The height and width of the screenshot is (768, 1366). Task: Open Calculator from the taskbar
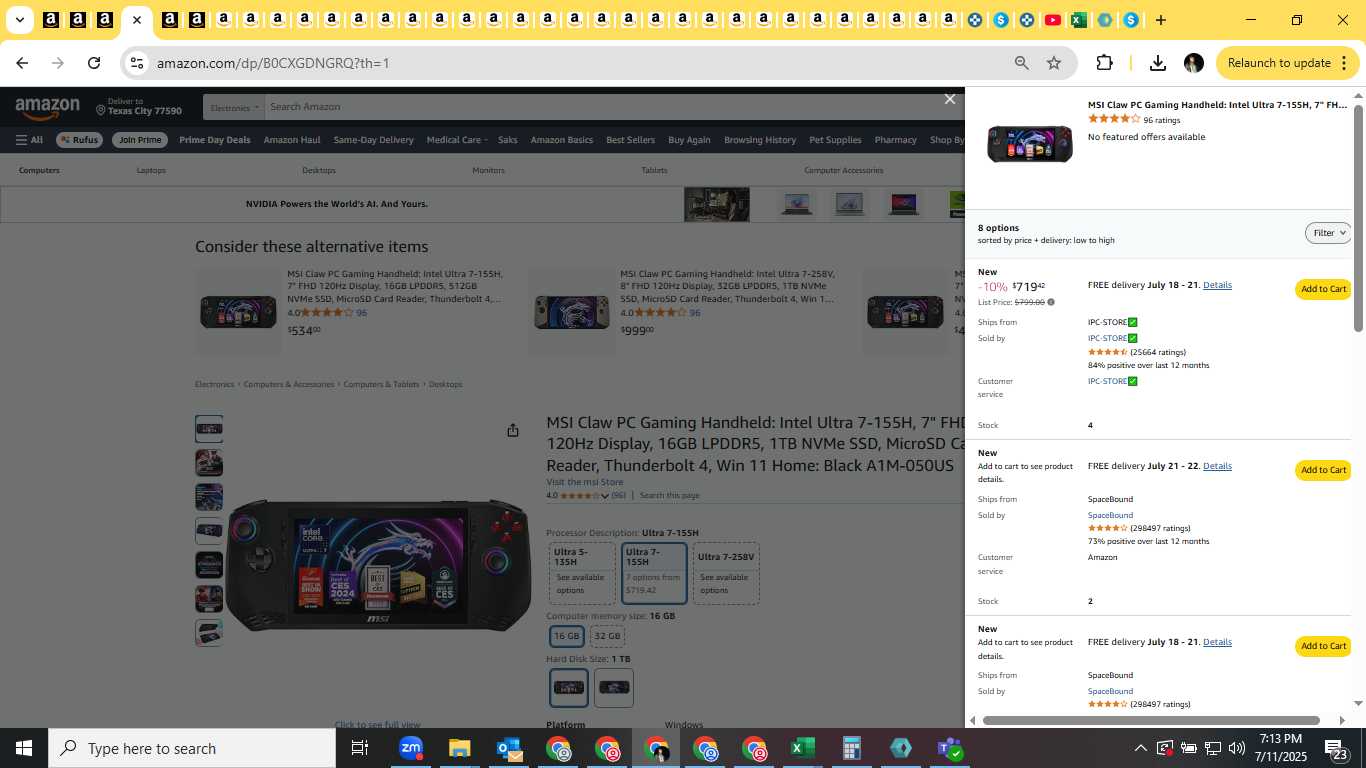[851, 748]
